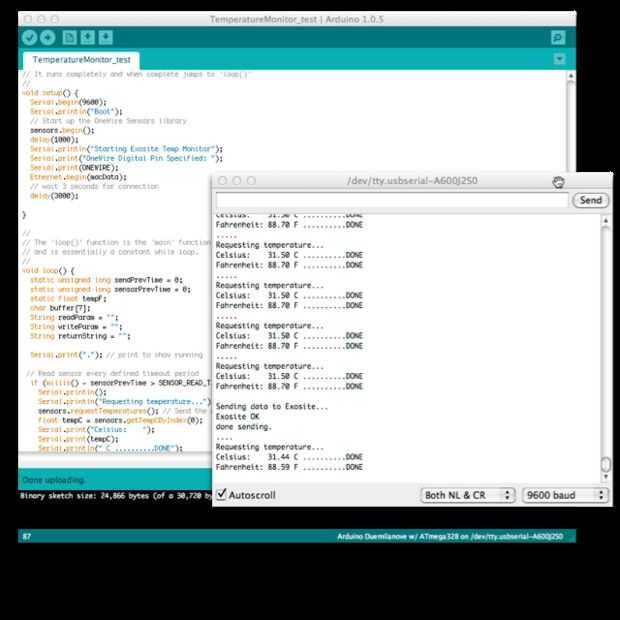Click the char buffer[7] code line
The image size is (620, 620).
pyautogui.click(x=60, y=308)
